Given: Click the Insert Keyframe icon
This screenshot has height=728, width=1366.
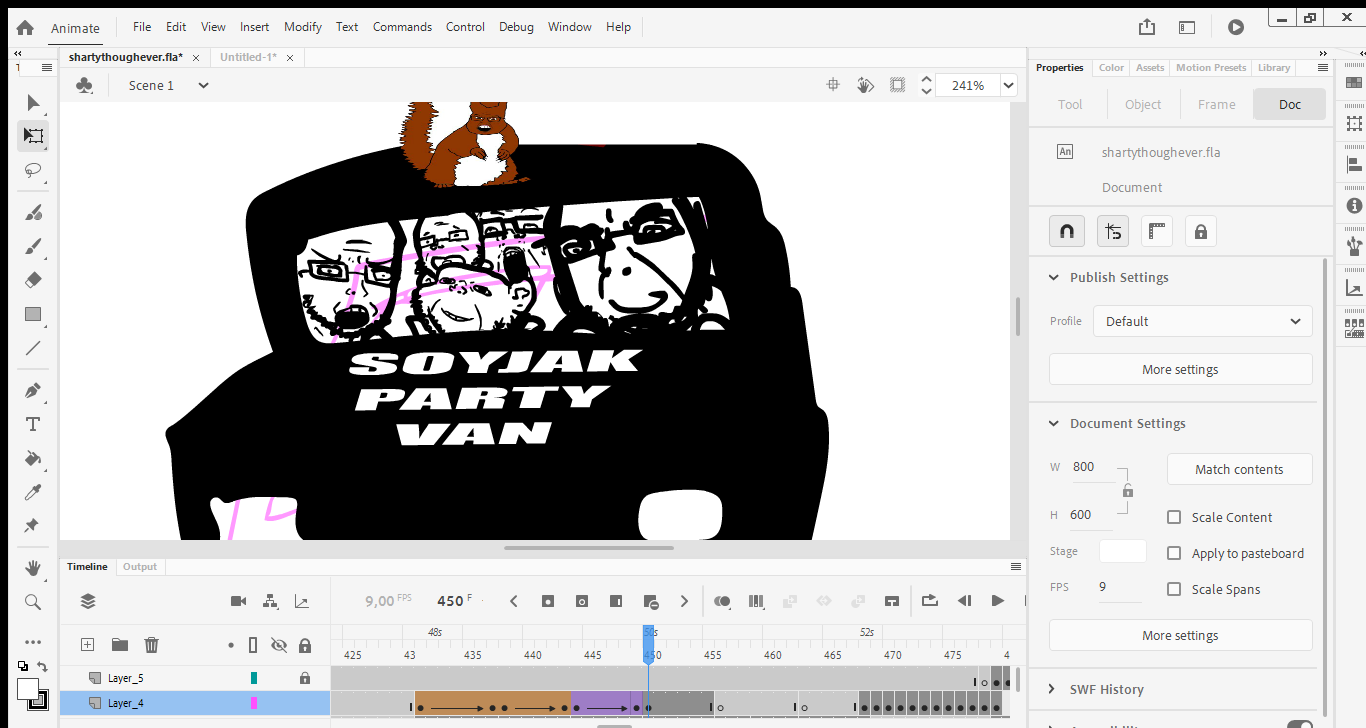Looking at the screenshot, I should (548, 601).
